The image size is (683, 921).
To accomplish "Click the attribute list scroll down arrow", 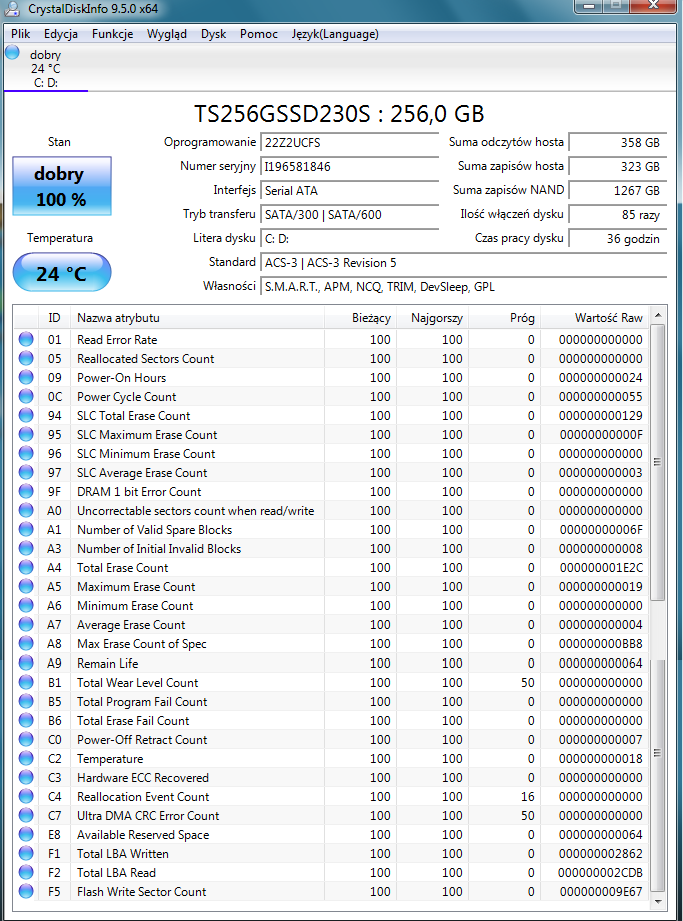I will click(658, 901).
